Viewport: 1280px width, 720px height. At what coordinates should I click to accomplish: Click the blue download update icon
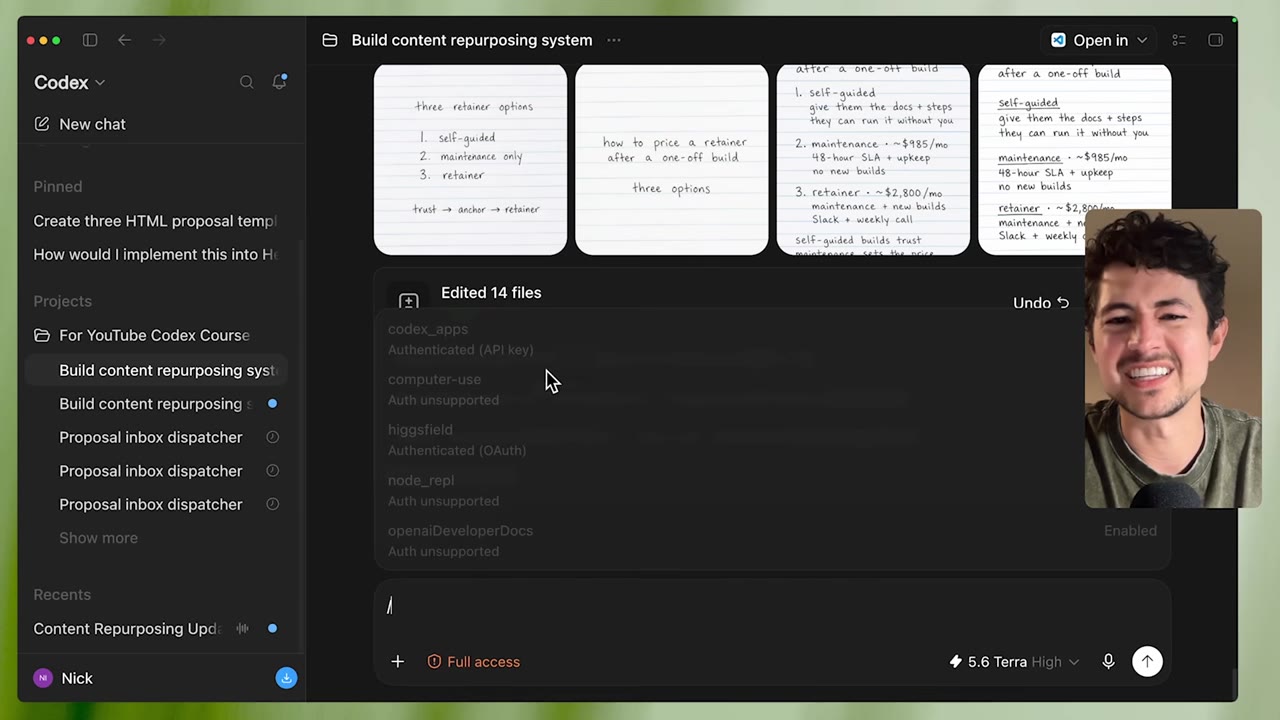pyautogui.click(x=286, y=678)
